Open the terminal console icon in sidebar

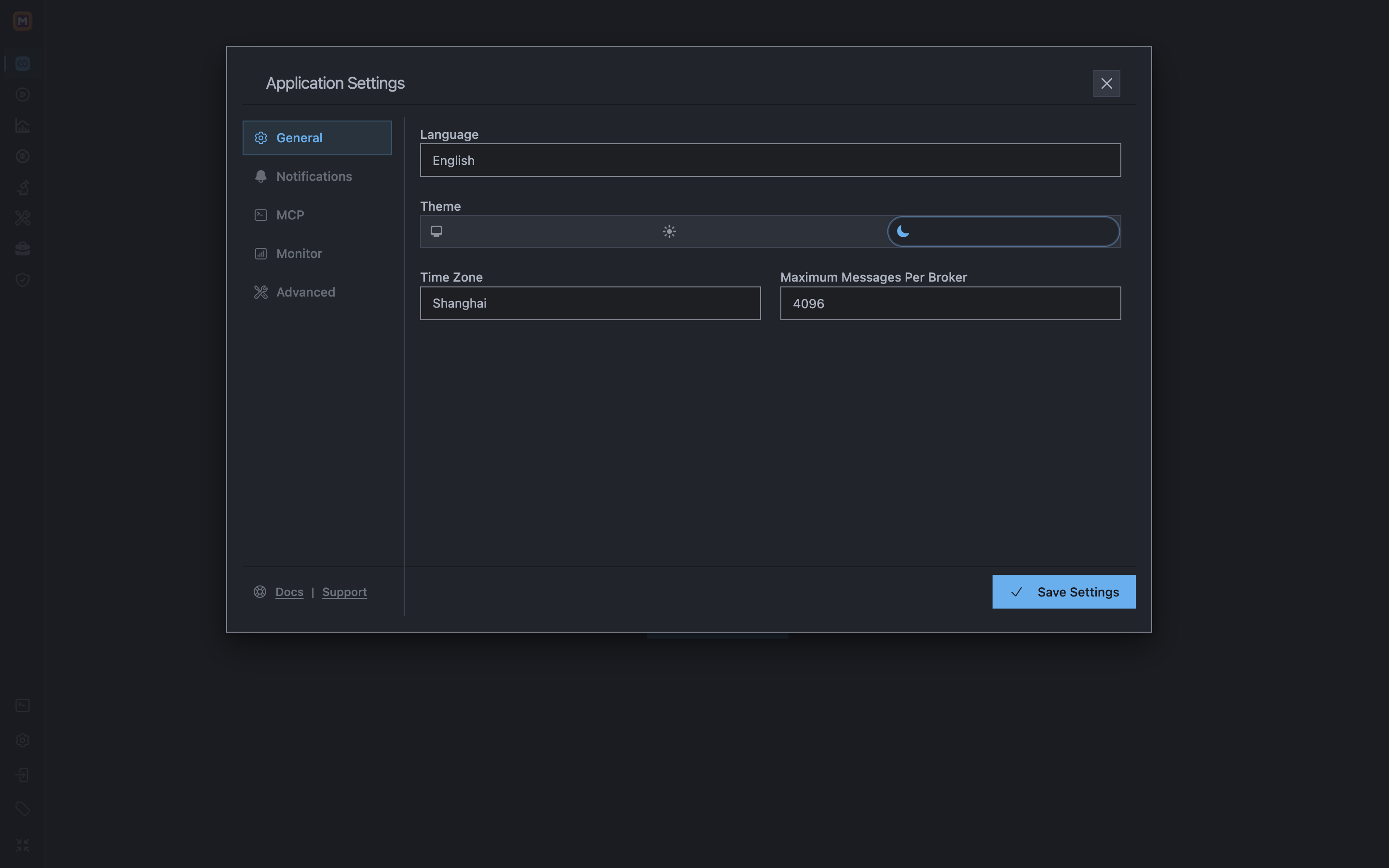click(x=22, y=705)
